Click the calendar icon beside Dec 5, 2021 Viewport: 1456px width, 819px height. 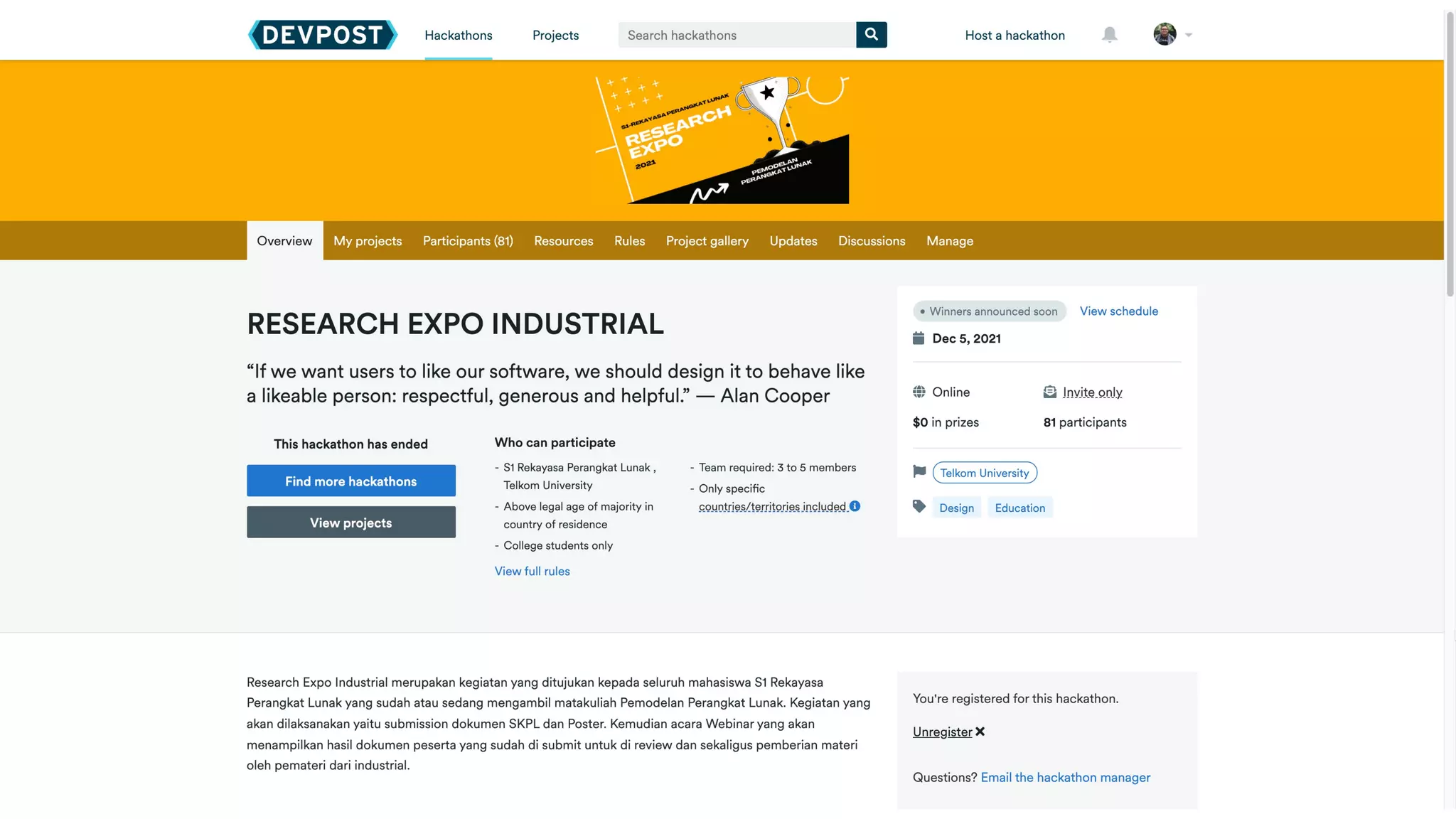(919, 338)
